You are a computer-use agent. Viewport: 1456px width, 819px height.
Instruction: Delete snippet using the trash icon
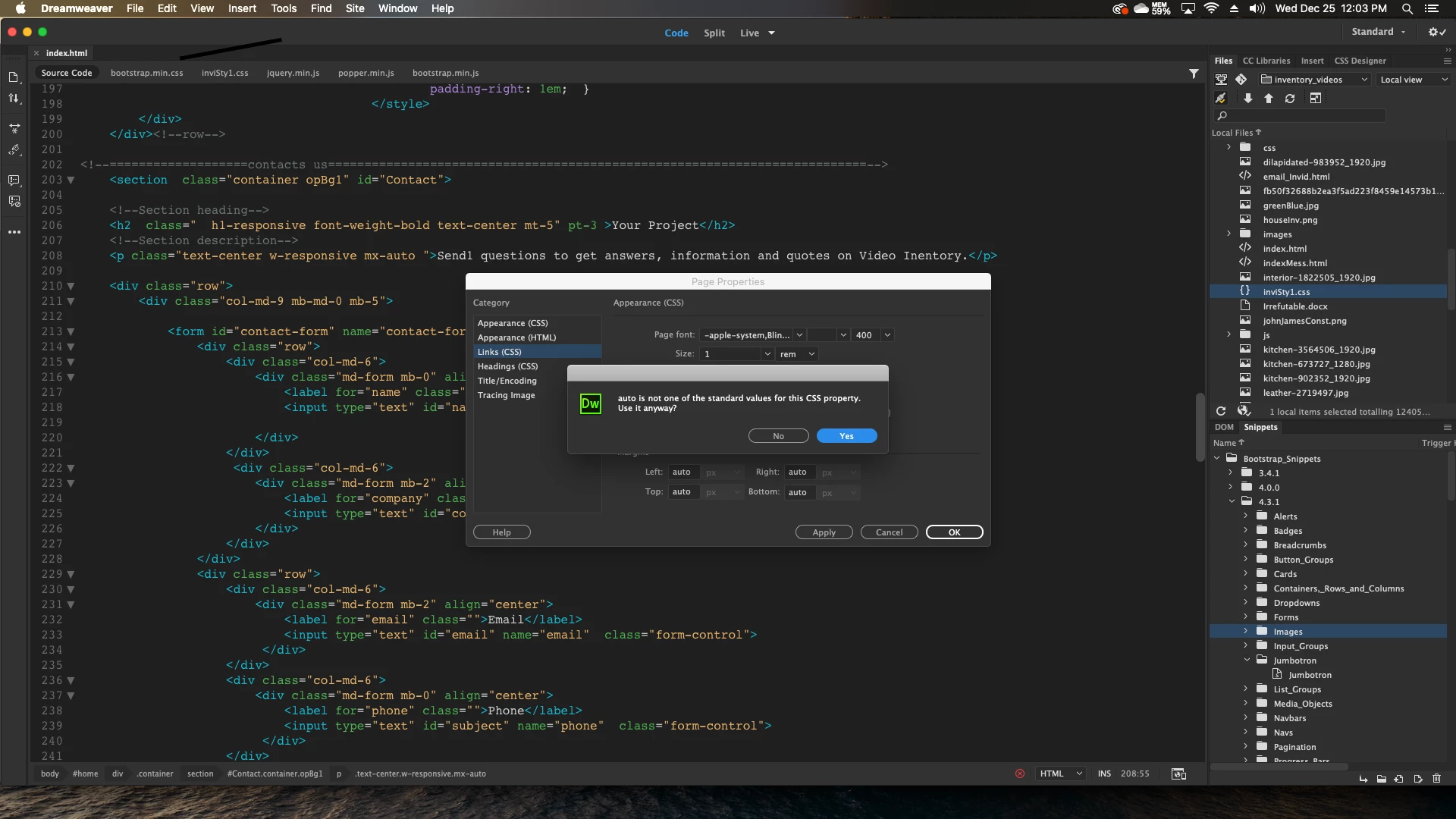[1436, 779]
